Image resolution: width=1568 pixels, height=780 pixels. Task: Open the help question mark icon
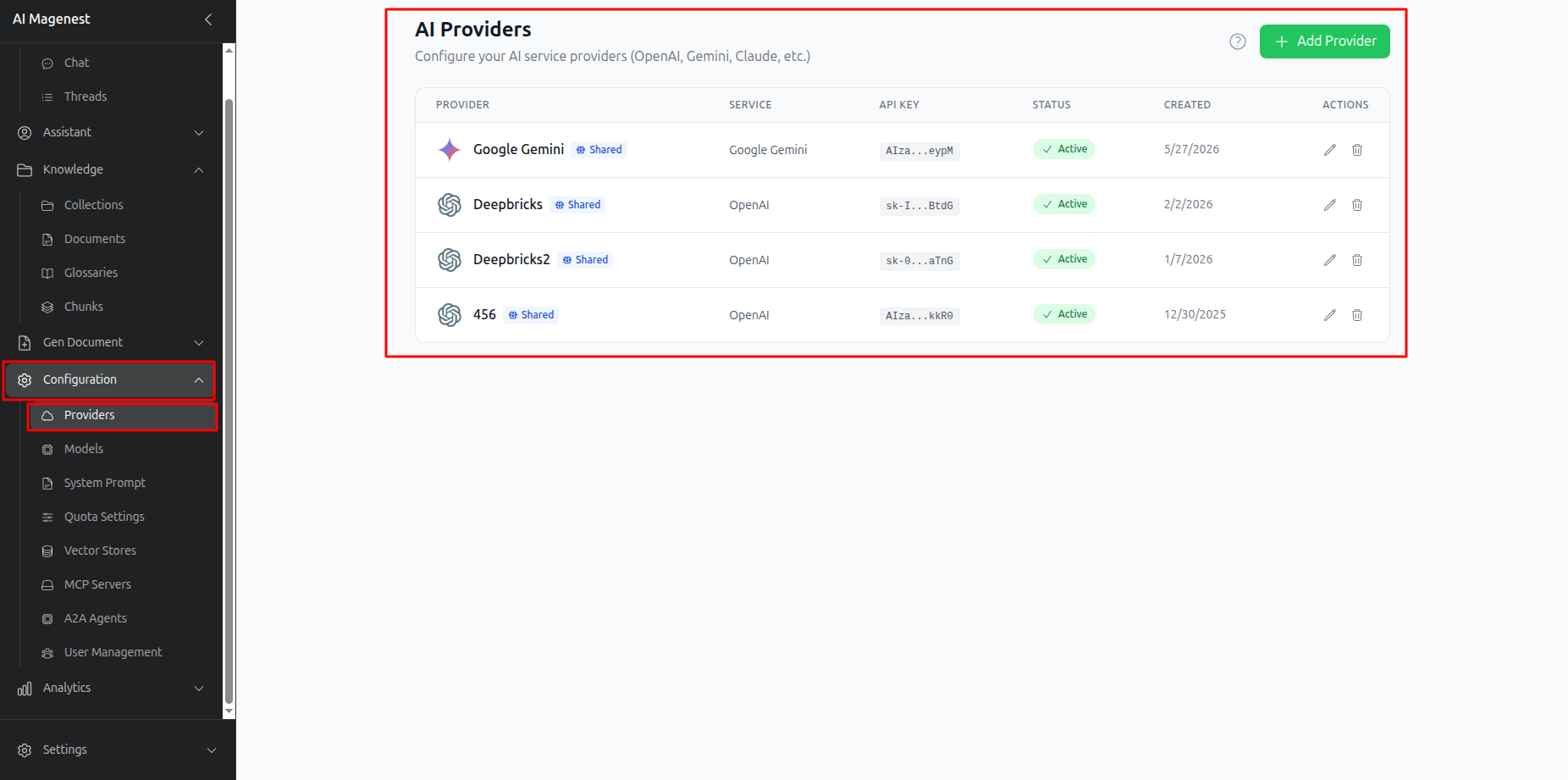click(x=1238, y=41)
